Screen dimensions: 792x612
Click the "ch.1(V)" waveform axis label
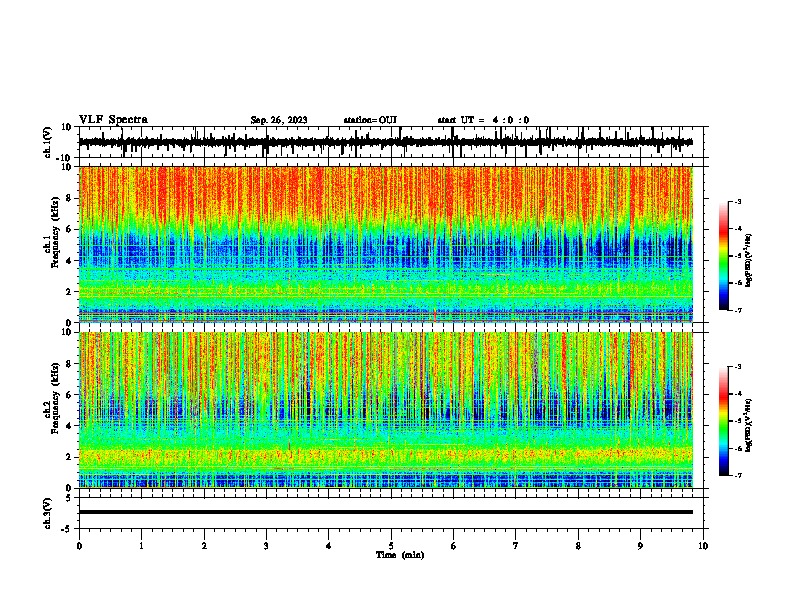pyautogui.click(x=48, y=142)
